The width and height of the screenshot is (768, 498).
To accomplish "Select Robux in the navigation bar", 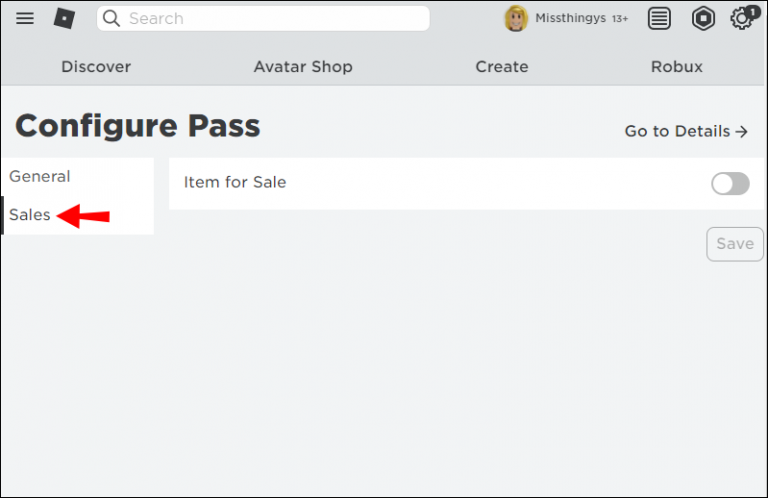I will (677, 67).
